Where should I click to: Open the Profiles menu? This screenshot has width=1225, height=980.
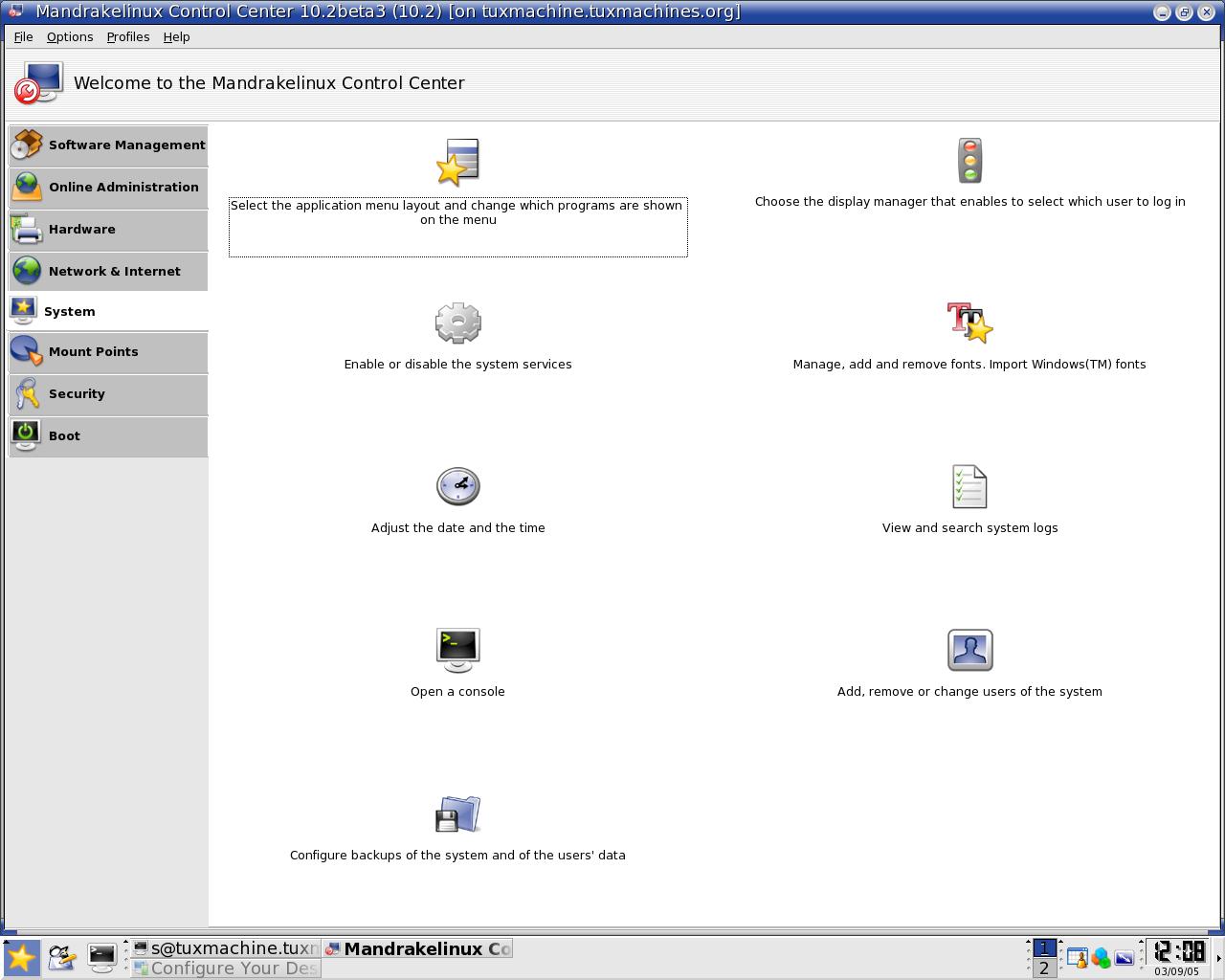coord(128,36)
